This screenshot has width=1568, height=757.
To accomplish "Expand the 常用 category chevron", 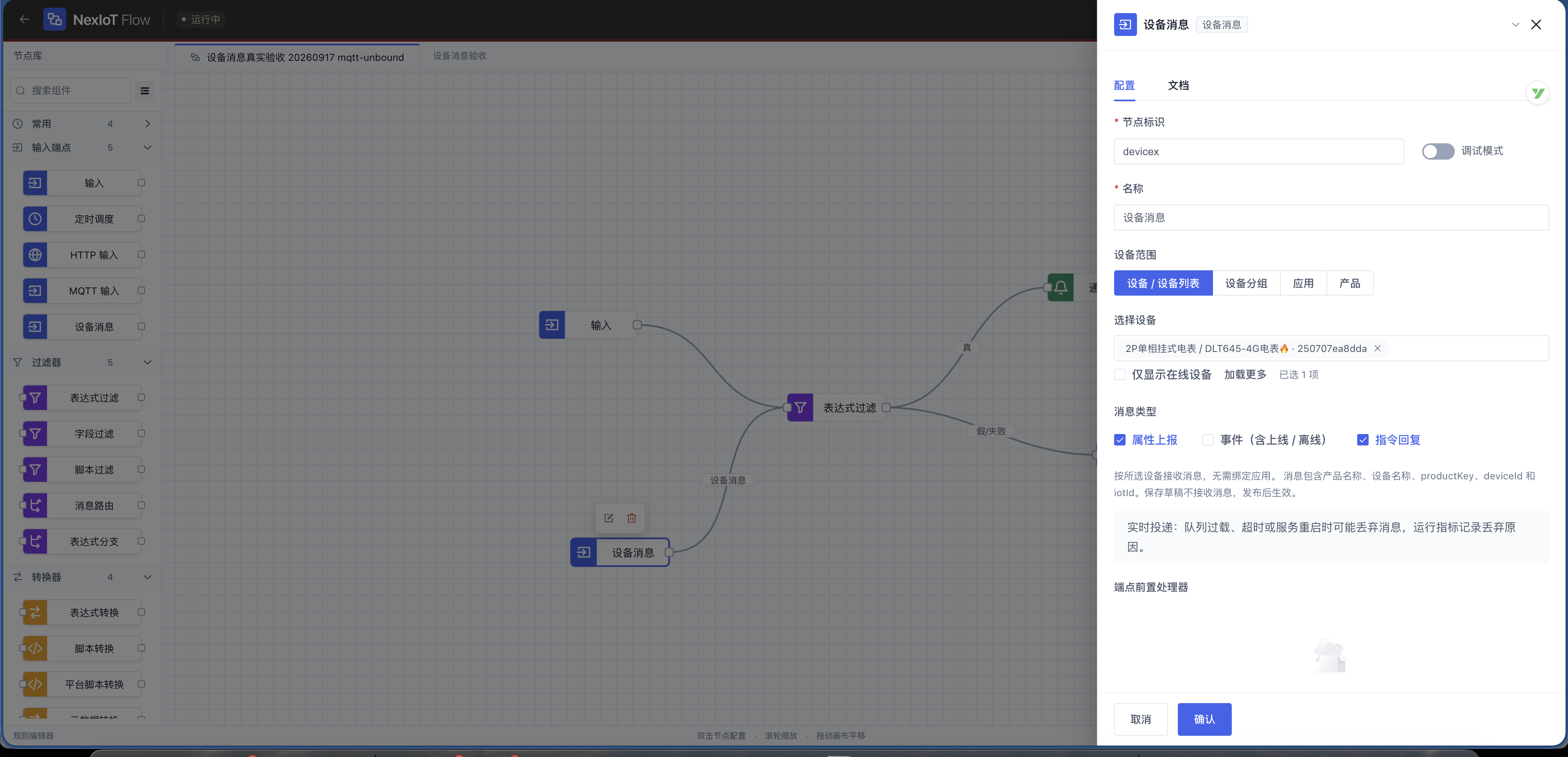I will coord(147,124).
